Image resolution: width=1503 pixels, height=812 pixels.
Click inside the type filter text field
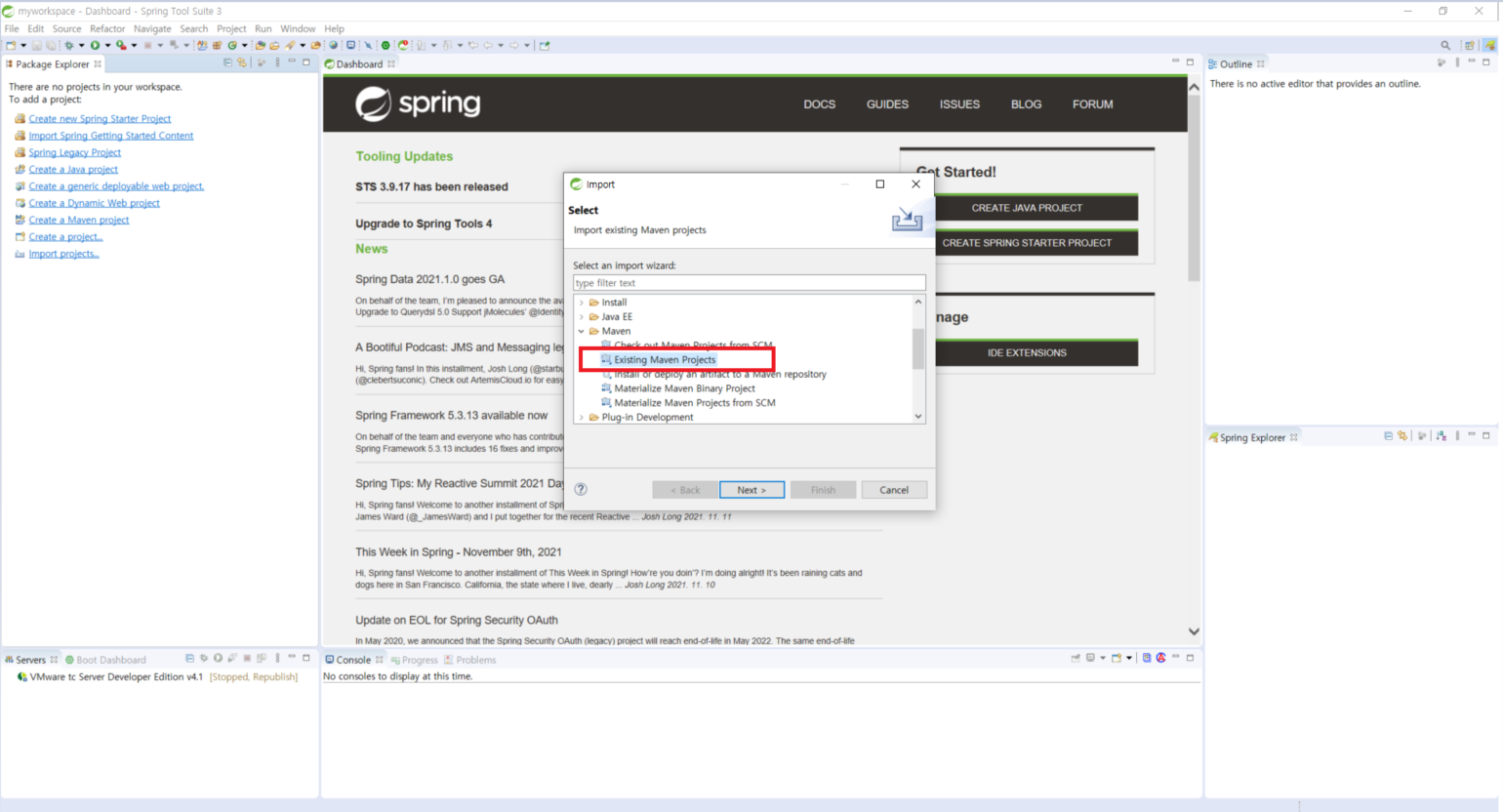[749, 283]
